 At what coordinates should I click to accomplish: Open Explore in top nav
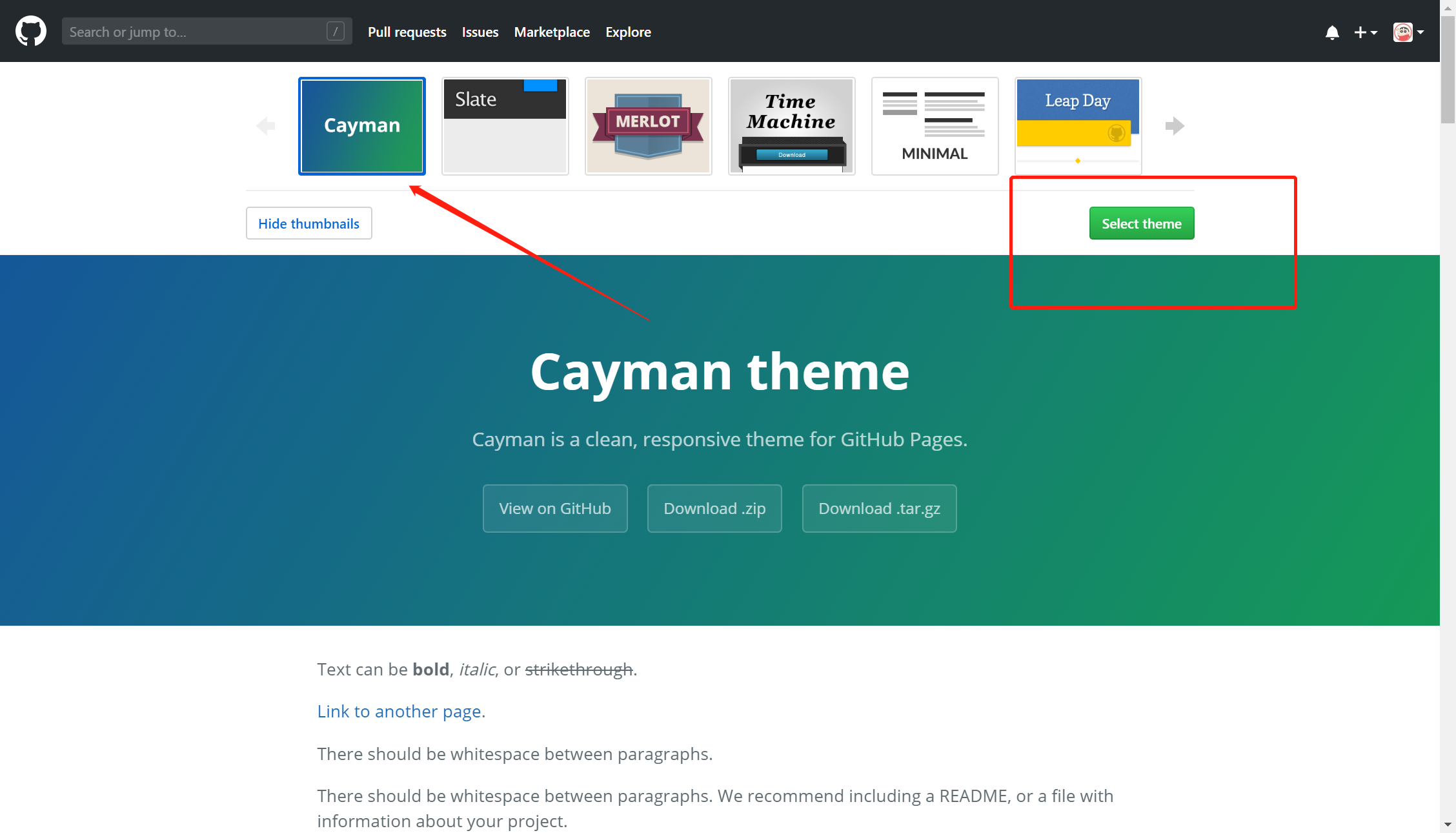(627, 32)
